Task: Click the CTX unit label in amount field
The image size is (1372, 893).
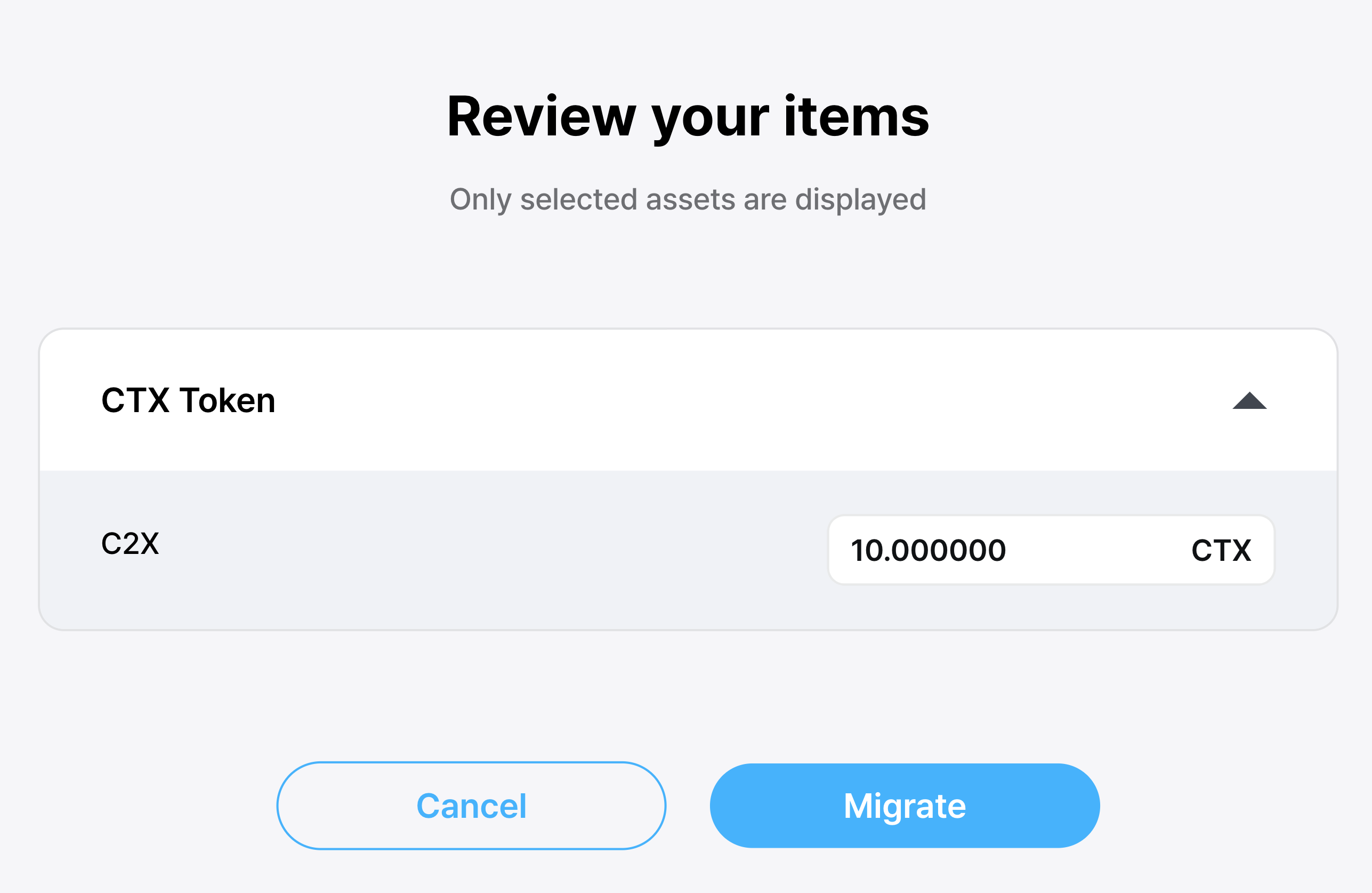Action: click(x=1221, y=550)
